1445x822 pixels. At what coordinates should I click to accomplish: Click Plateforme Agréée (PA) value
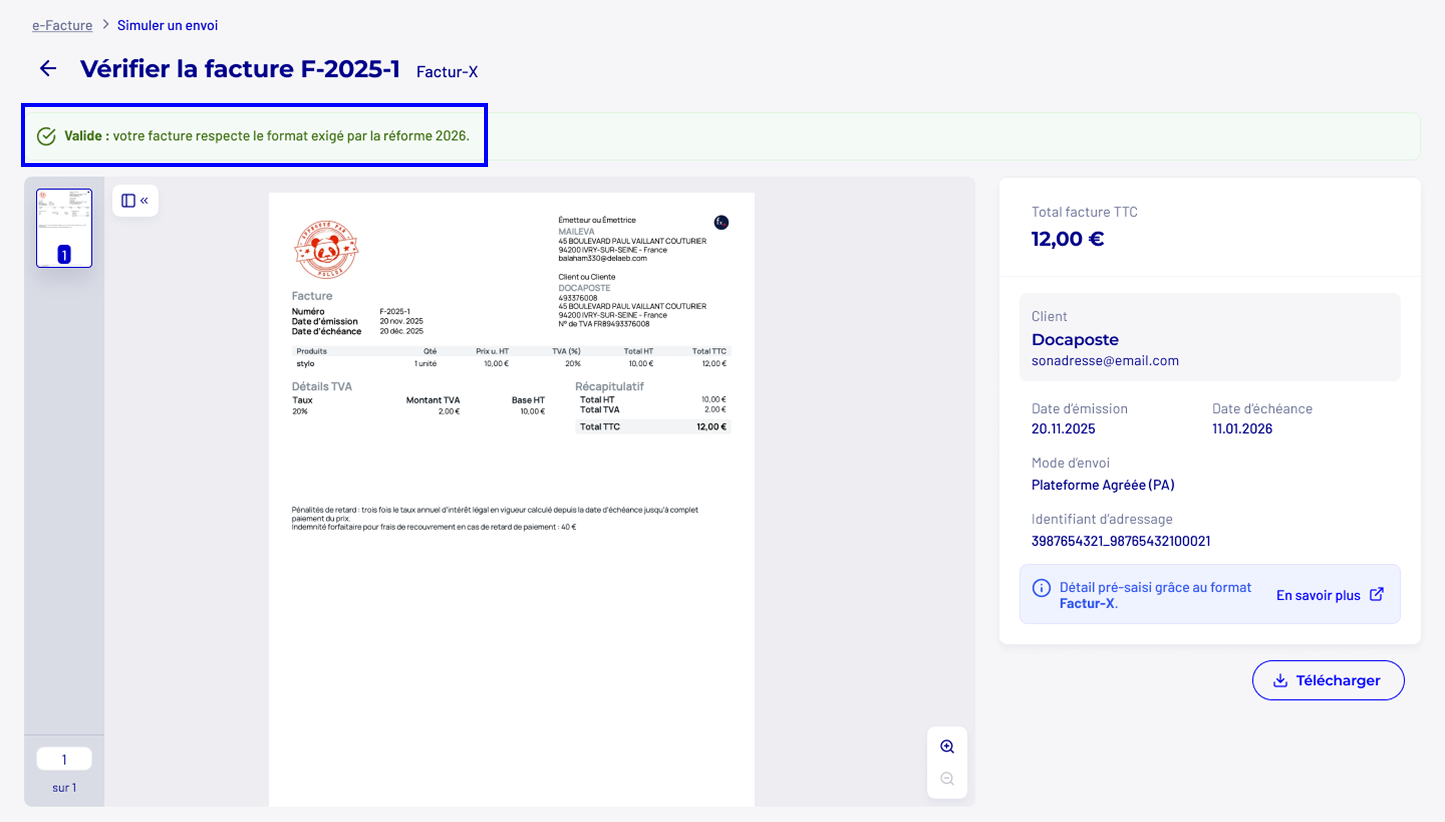pos(1103,485)
